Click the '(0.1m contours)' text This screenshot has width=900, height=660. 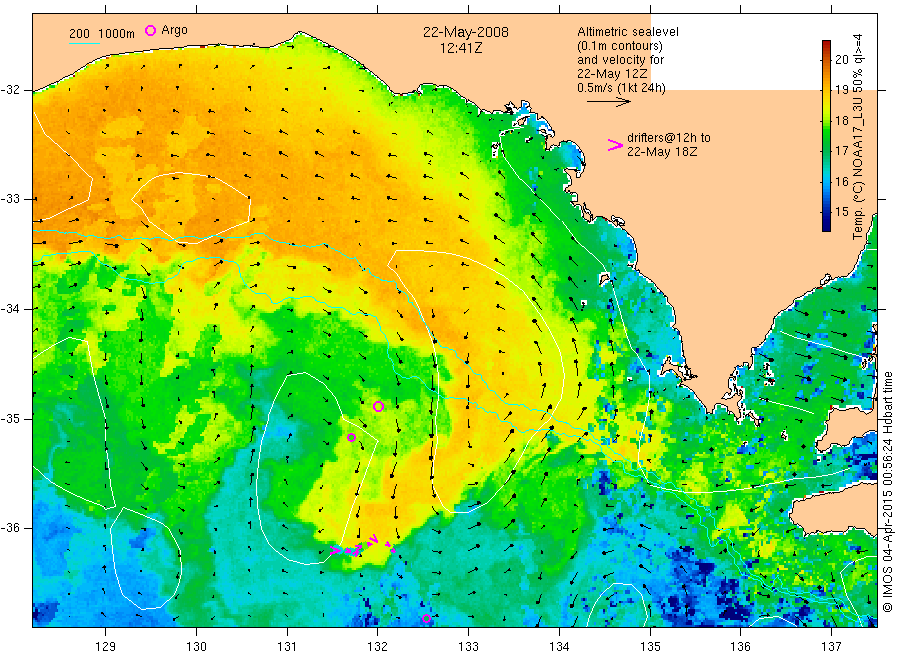pyautogui.click(x=620, y=46)
